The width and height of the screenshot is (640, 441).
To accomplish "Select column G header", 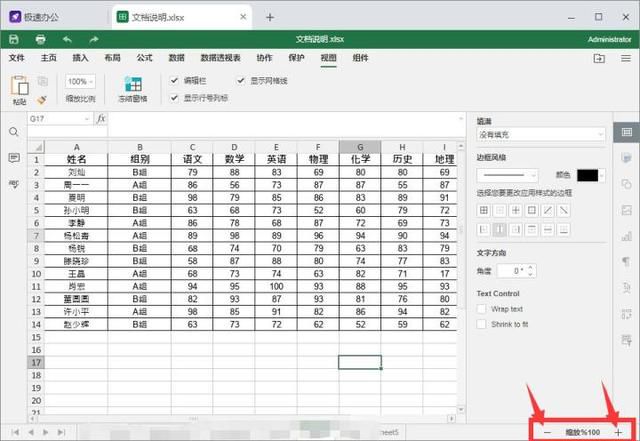I will pyautogui.click(x=360, y=147).
